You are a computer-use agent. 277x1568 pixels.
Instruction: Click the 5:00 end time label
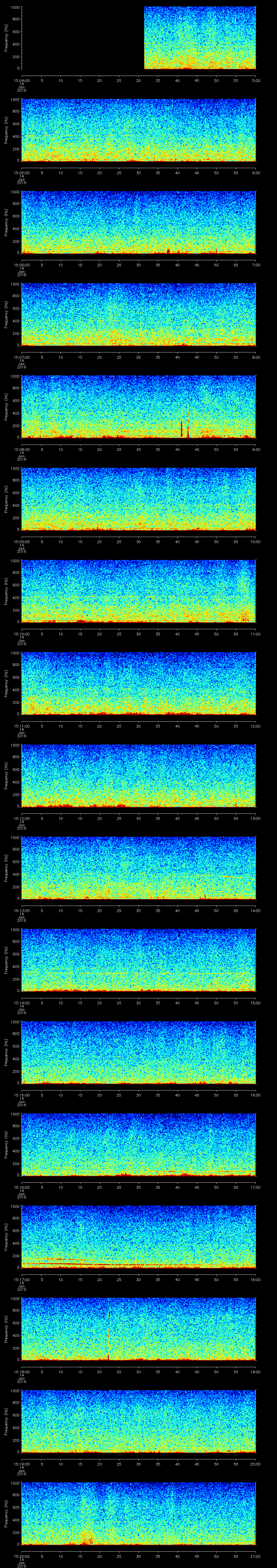click(256, 80)
